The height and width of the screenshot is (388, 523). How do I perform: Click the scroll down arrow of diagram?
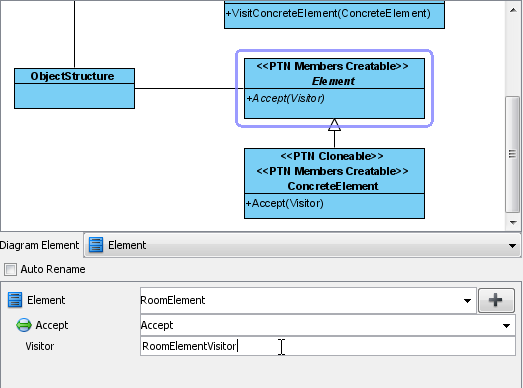[x=513, y=222]
